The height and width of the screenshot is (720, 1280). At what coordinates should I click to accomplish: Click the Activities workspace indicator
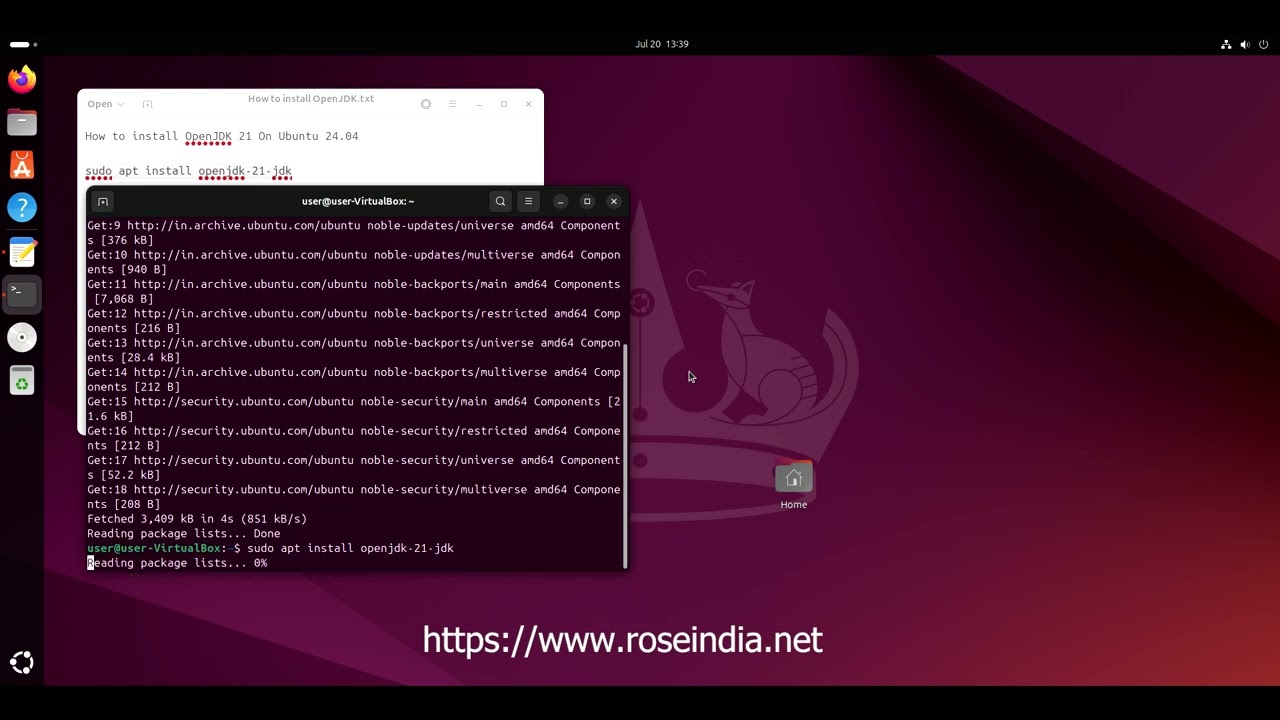[23, 44]
